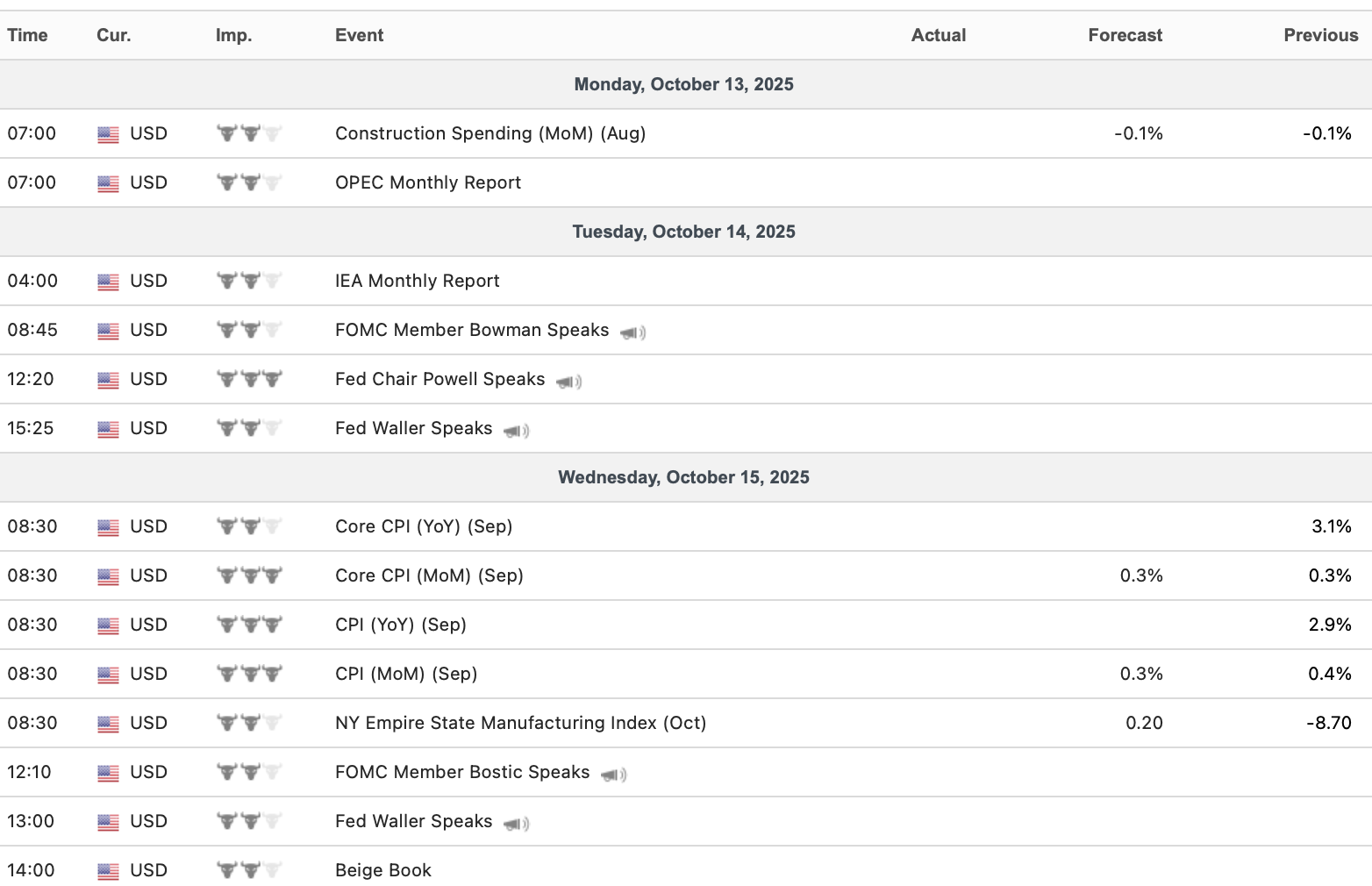Click the US flag in IEA Monthly Report row
This screenshot has height=886, width=1372.
(x=108, y=282)
